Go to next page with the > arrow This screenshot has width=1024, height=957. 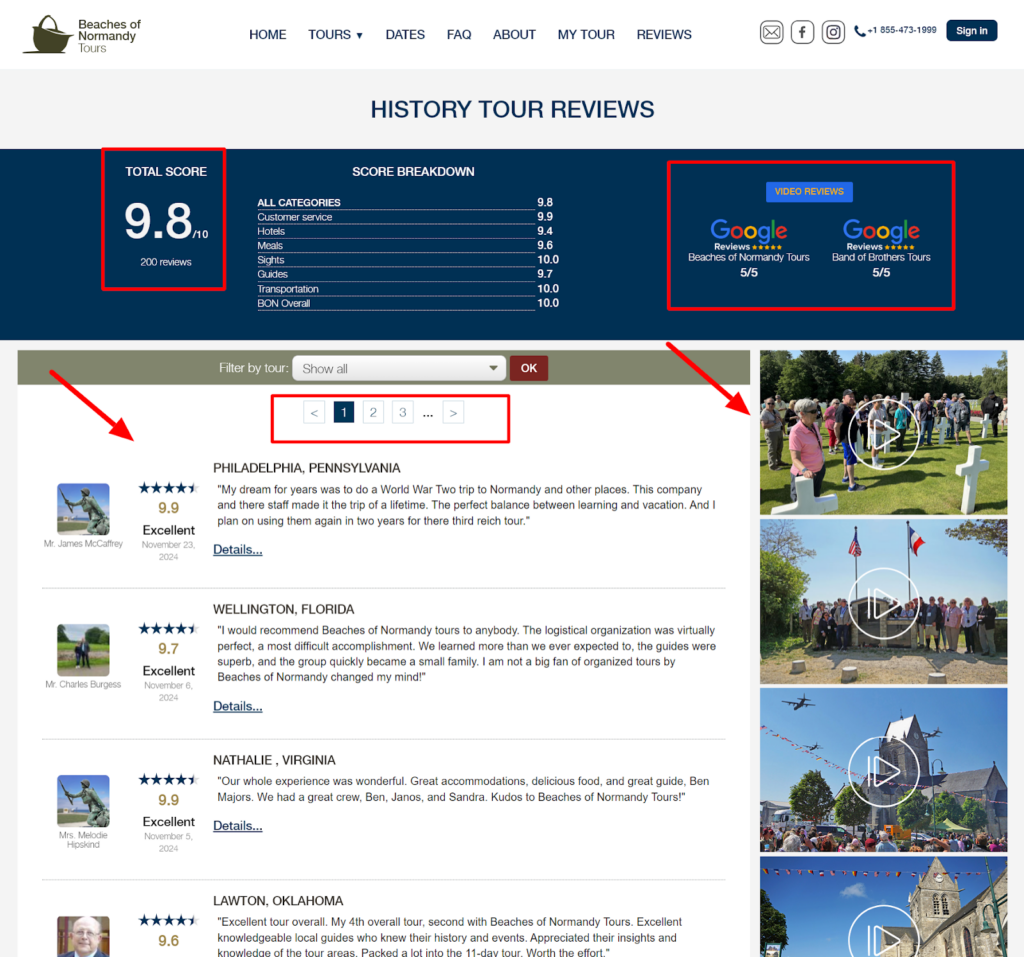[x=453, y=413]
